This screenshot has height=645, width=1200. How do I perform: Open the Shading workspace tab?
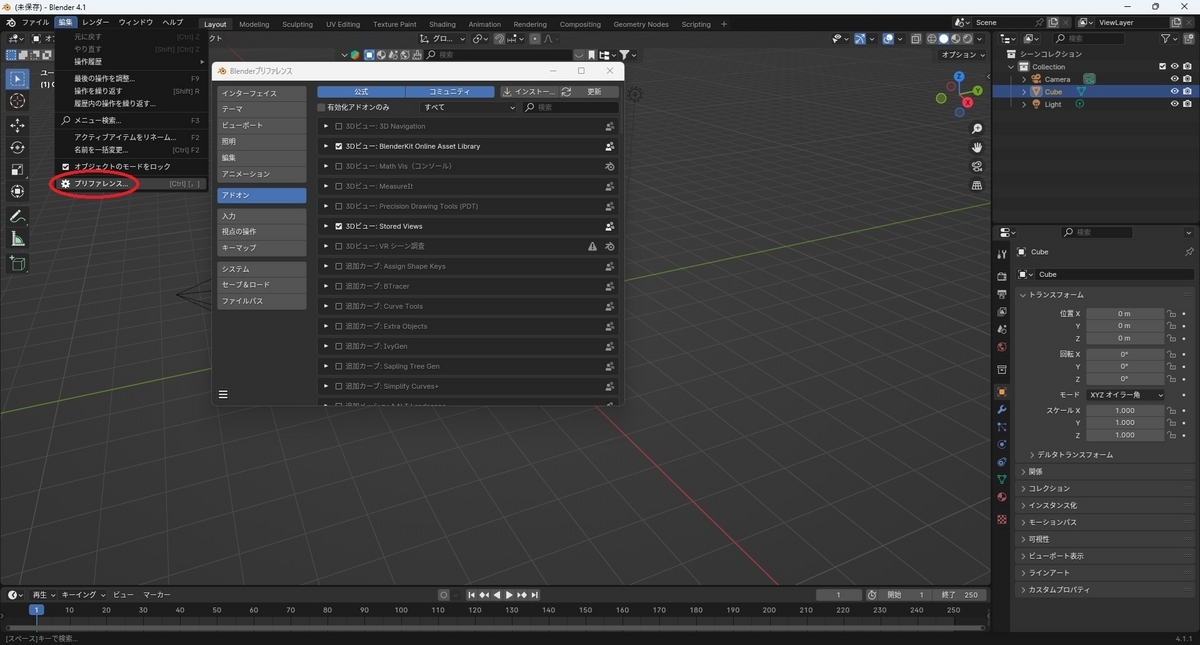coord(442,24)
